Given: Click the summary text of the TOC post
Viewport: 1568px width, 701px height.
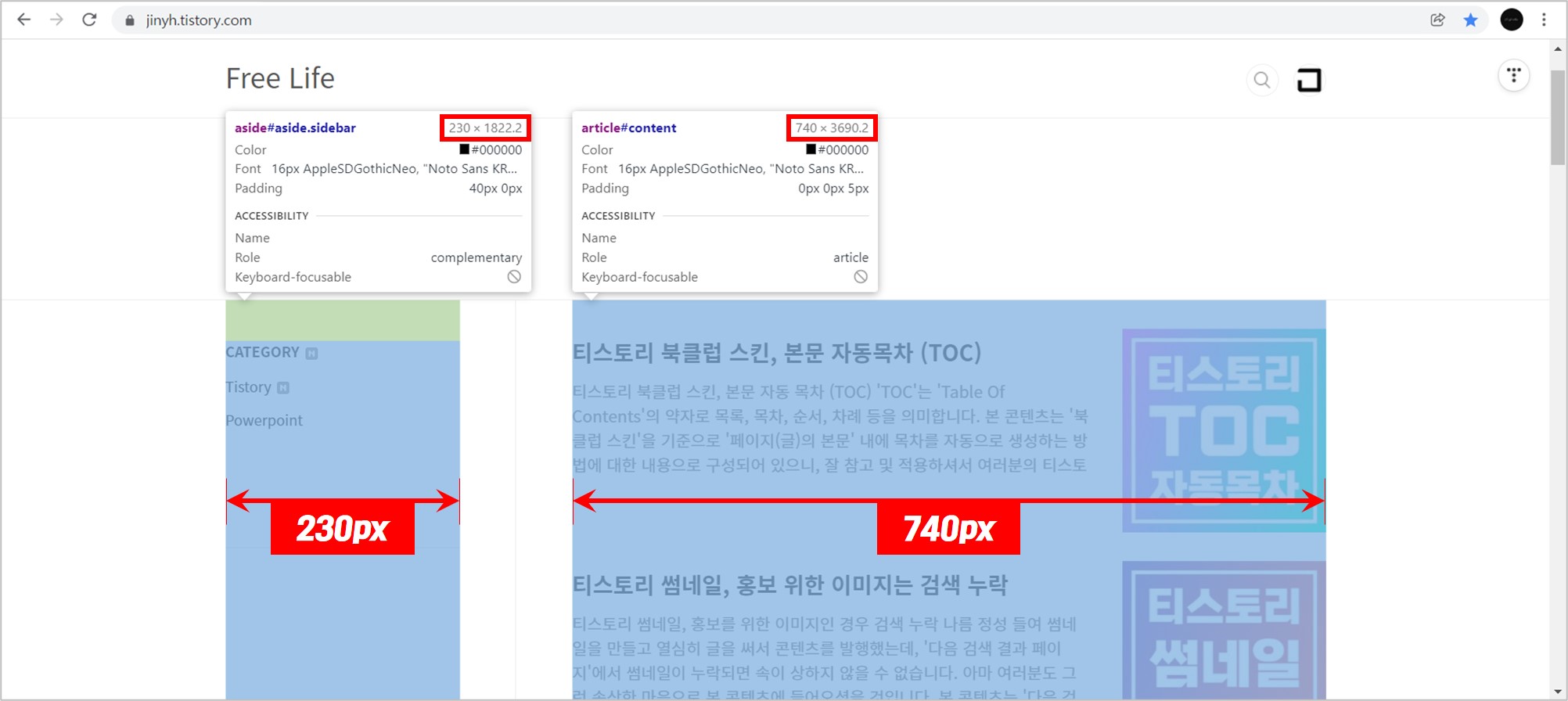Looking at the screenshot, I should [830, 428].
